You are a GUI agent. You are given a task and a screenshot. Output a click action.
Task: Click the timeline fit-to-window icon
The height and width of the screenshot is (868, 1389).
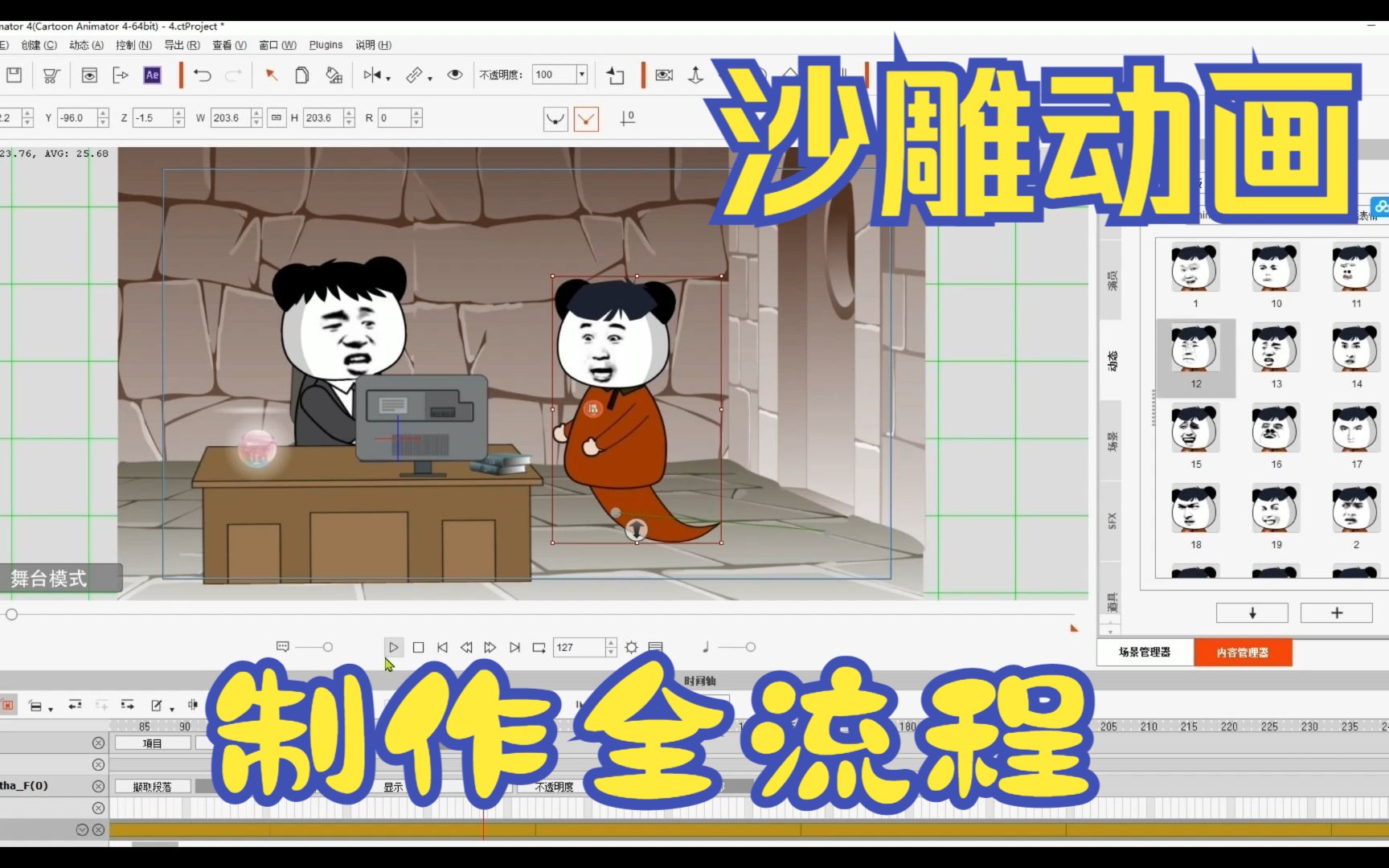193,705
